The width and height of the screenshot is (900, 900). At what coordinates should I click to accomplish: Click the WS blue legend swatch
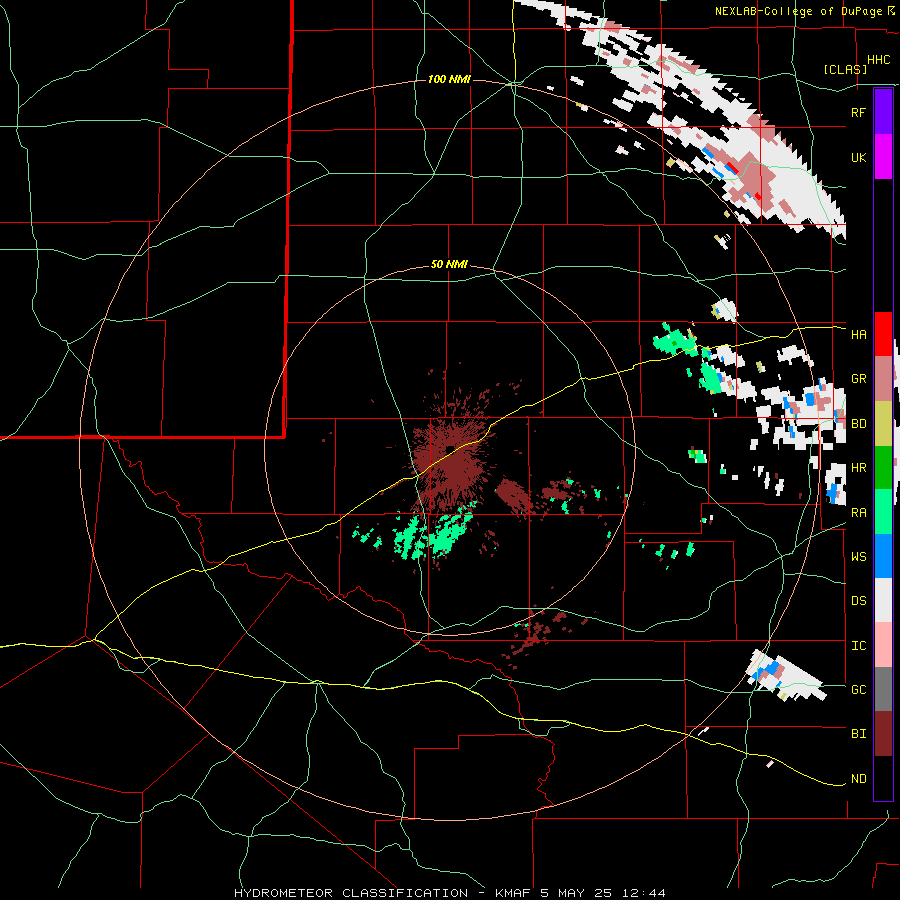tap(883, 556)
